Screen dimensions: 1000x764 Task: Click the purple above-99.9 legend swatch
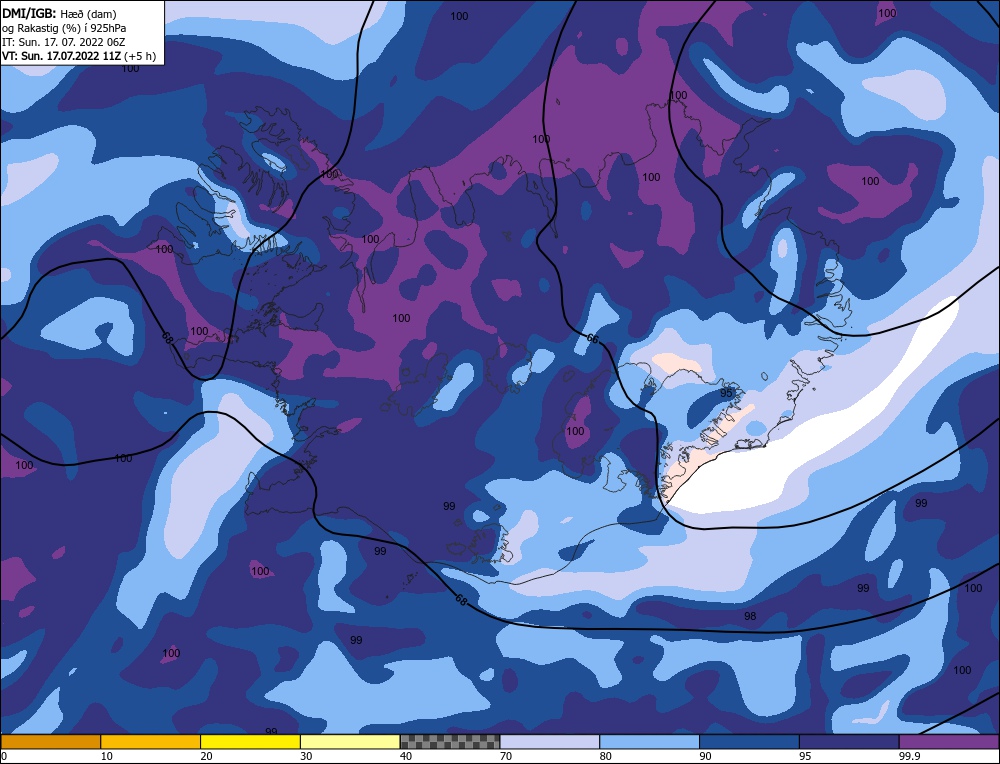[950, 742]
